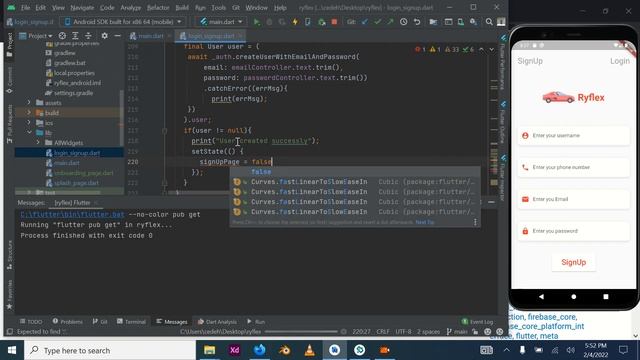Click the UTF-8 encoding in status bar
The width and height of the screenshot is (640, 360).
[403, 331]
